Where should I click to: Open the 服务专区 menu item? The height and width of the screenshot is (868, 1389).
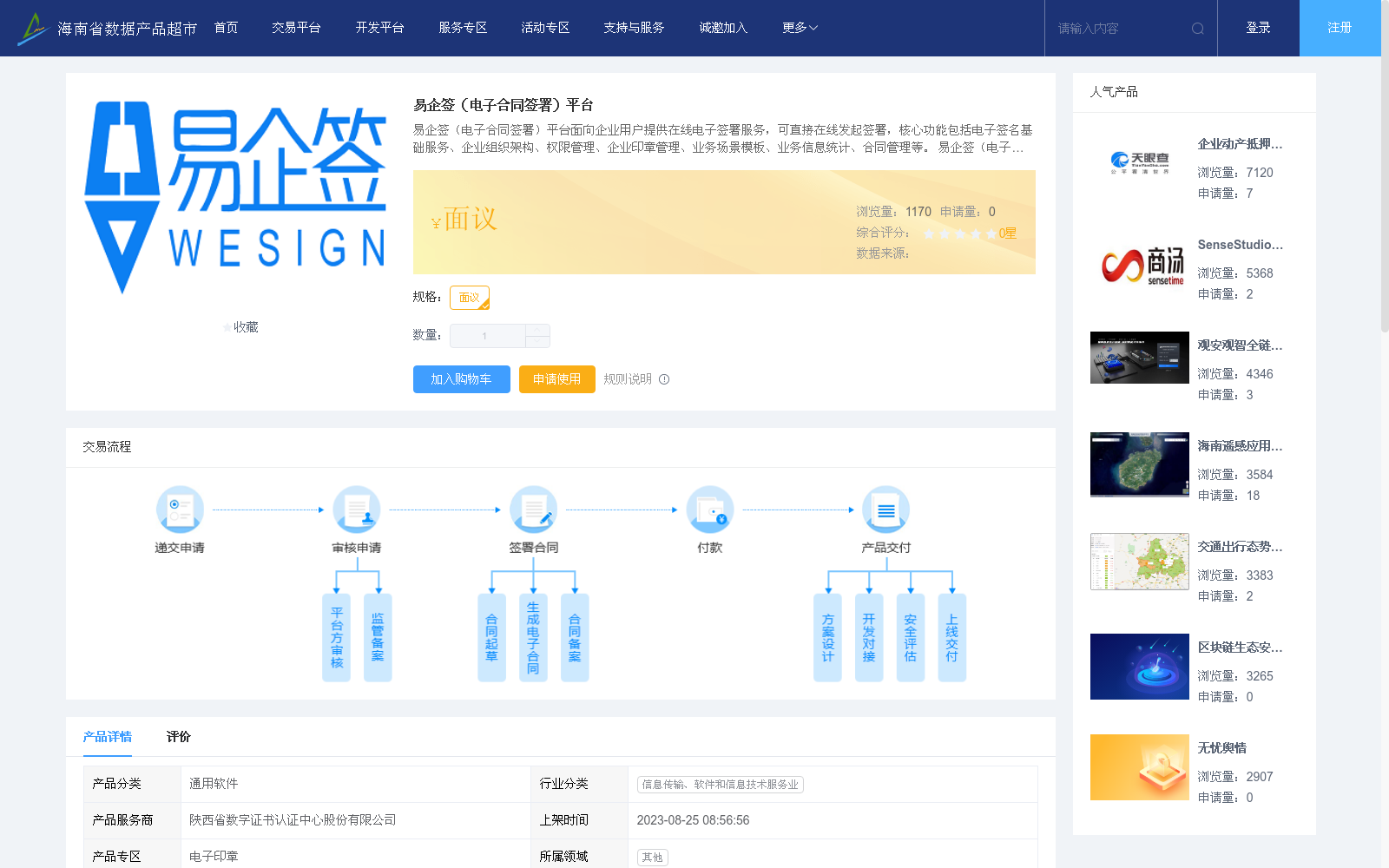coord(463,28)
